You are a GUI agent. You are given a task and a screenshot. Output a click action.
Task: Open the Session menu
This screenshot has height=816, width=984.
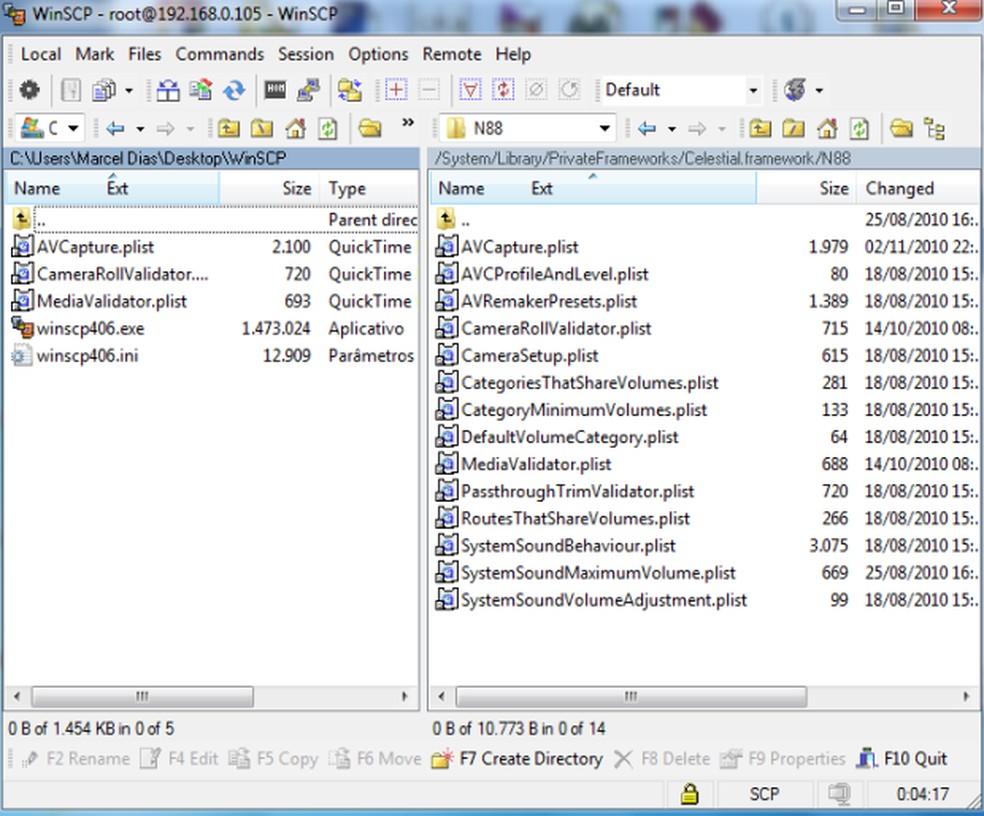pyautogui.click(x=306, y=54)
